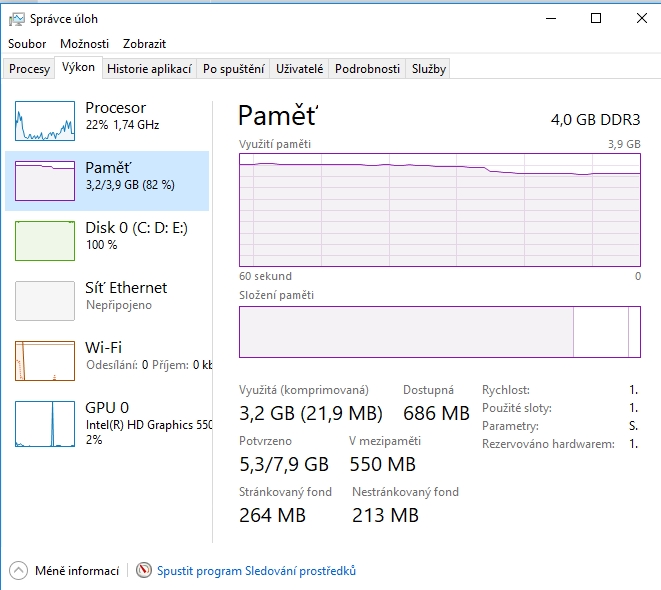661x590 pixels.
Task: Click Spustit program Sledování prostředků link
Action: coord(256,571)
